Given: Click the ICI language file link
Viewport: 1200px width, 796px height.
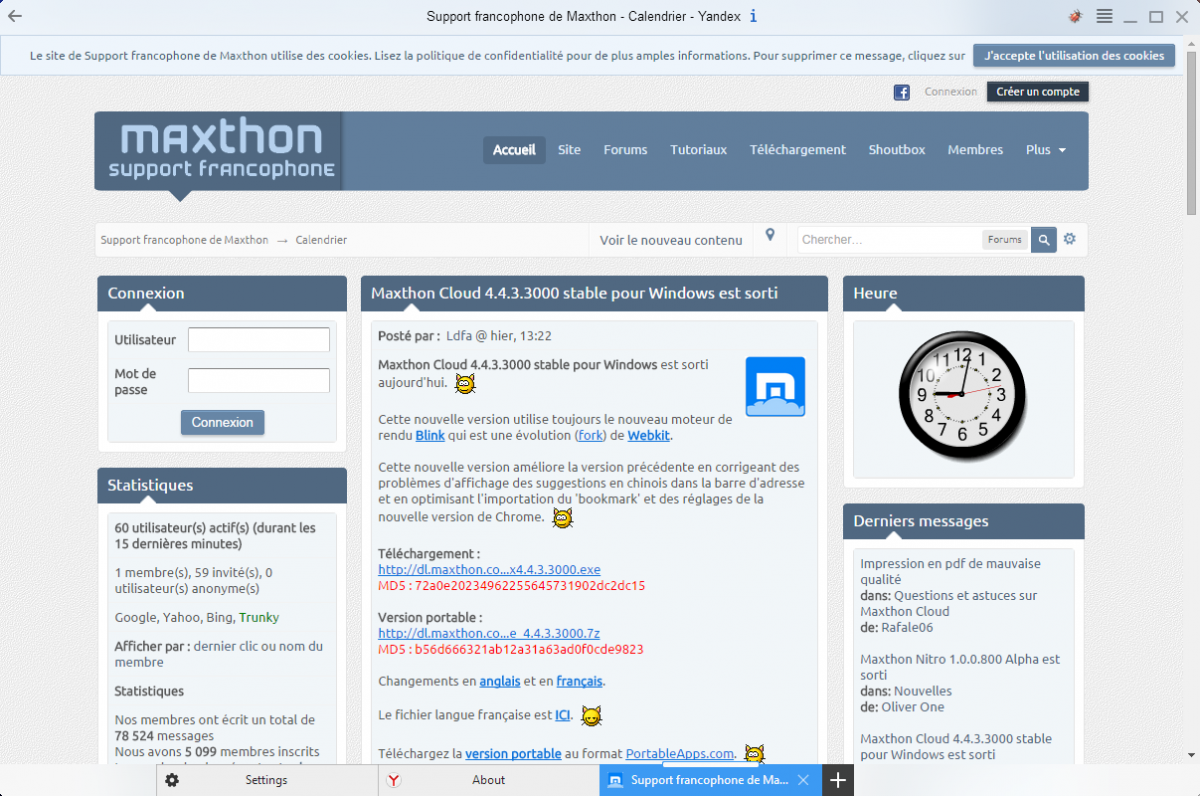Looking at the screenshot, I should tap(563, 716).
